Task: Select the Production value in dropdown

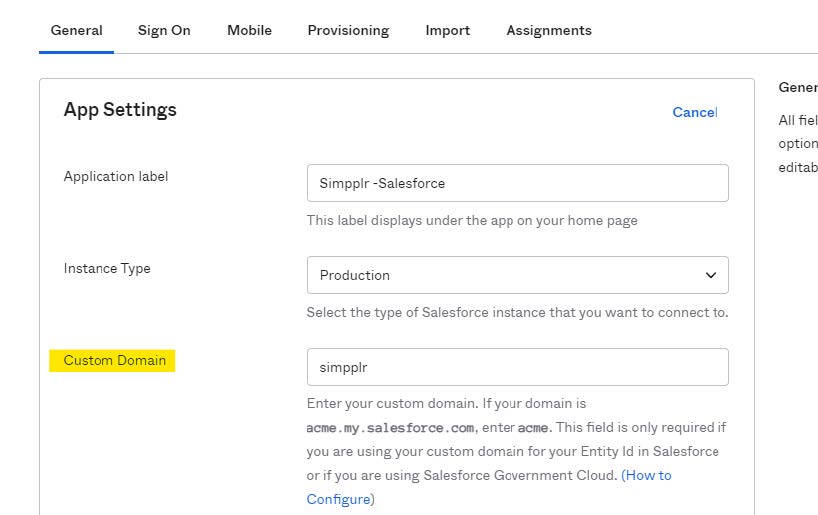Action: pyautogui.click(x=355, y=275)
